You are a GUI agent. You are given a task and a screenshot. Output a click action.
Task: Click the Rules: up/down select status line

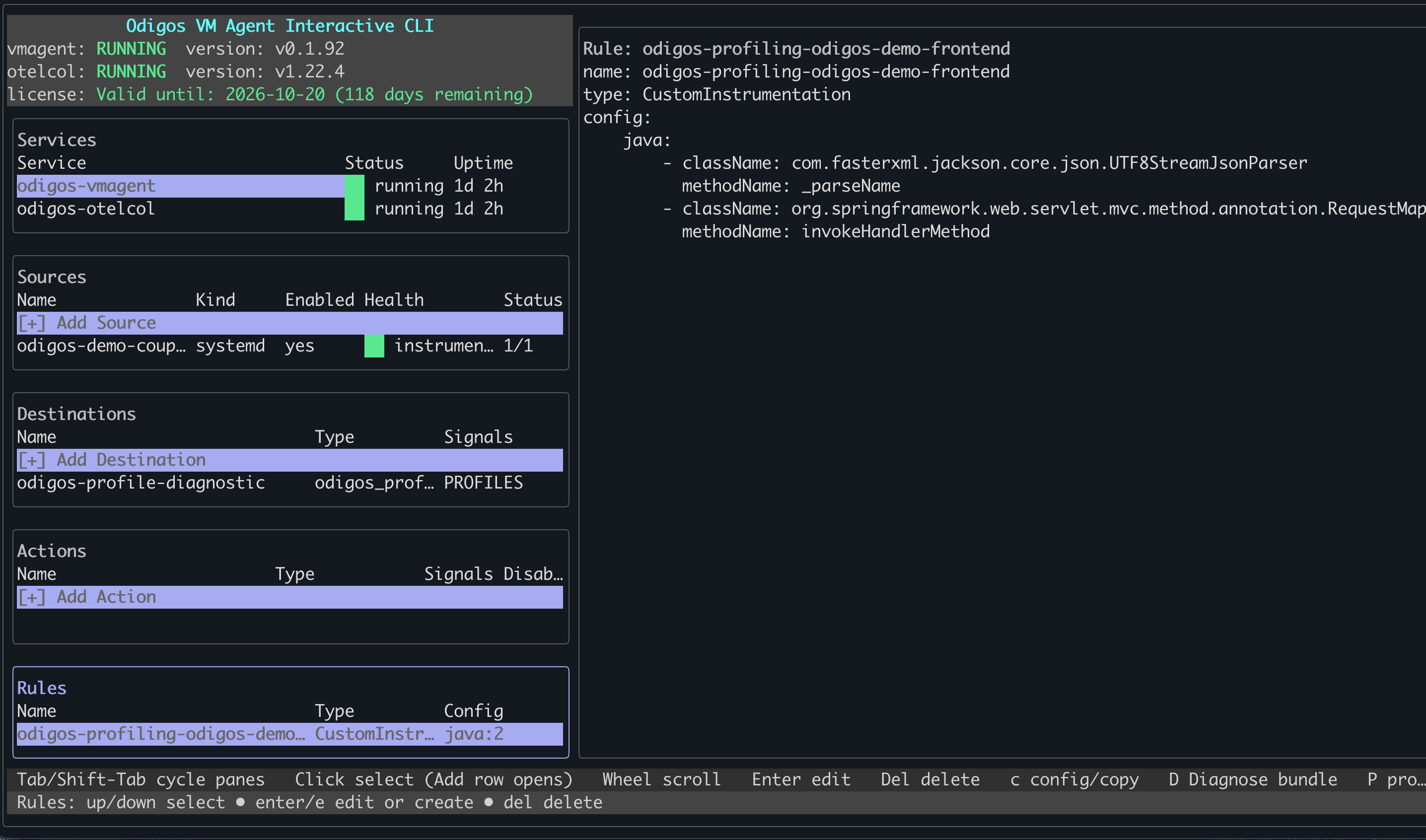(310, 803)
